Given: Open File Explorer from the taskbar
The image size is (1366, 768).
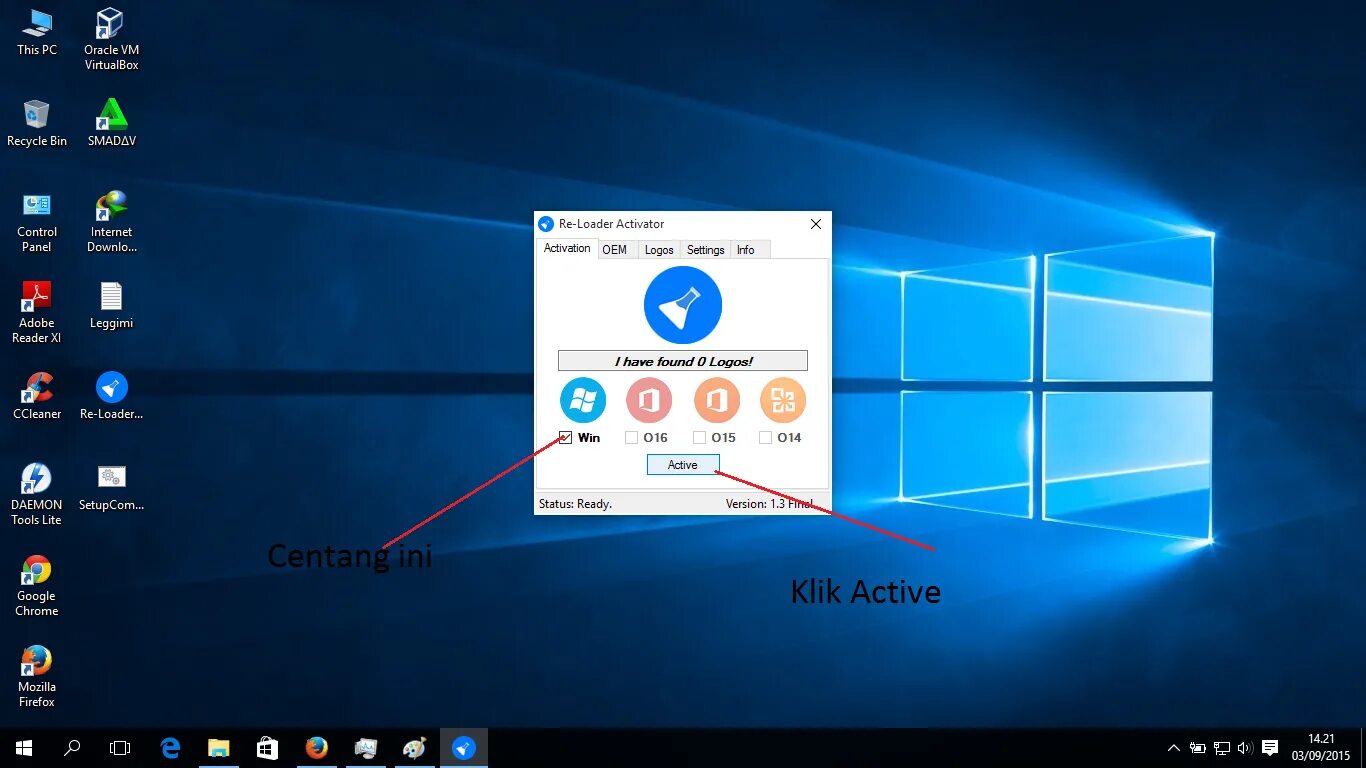Looking at the screenshot, I should click(x=219, y=748).
